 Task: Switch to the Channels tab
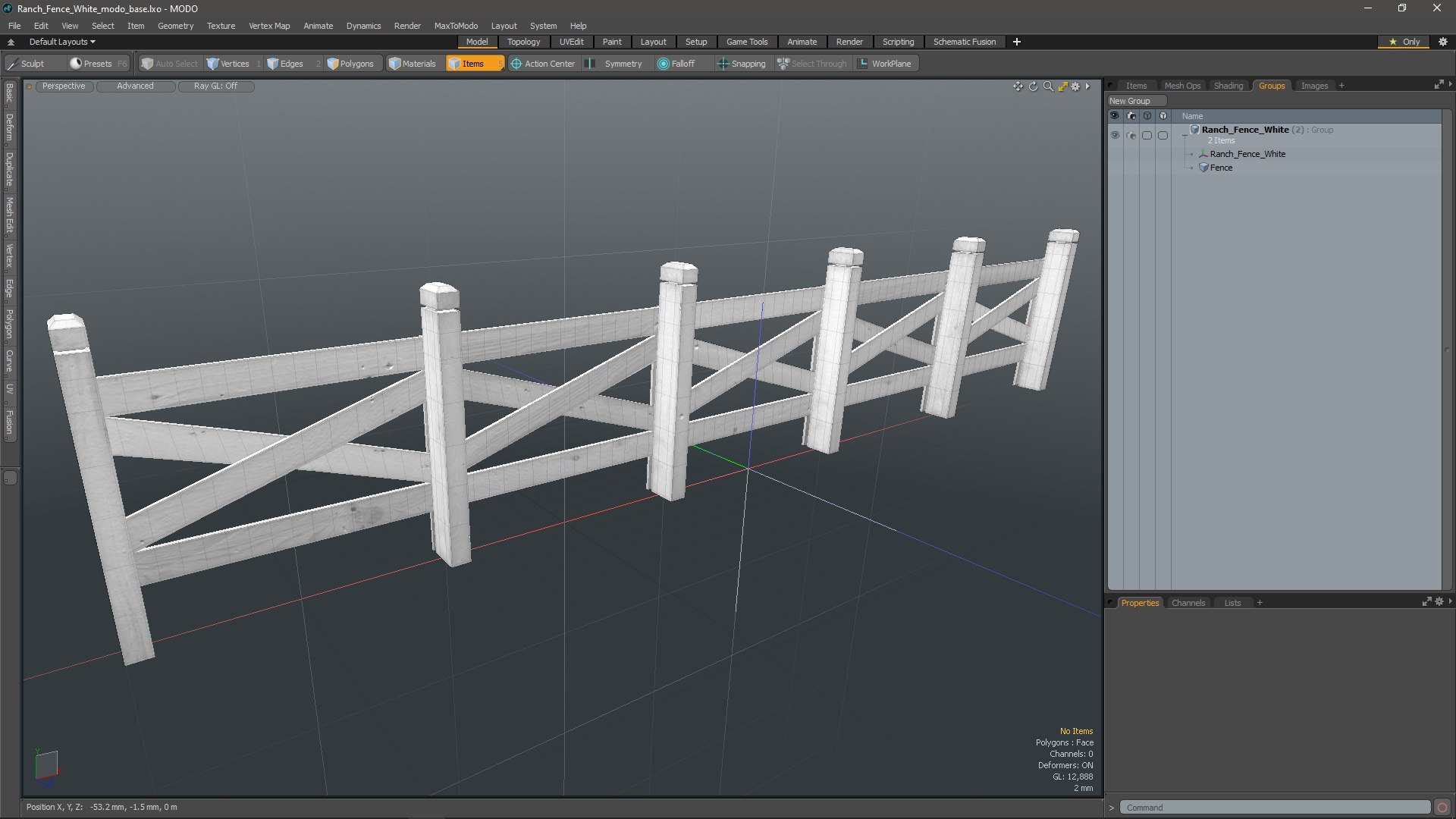click(x=1188, y=603)
